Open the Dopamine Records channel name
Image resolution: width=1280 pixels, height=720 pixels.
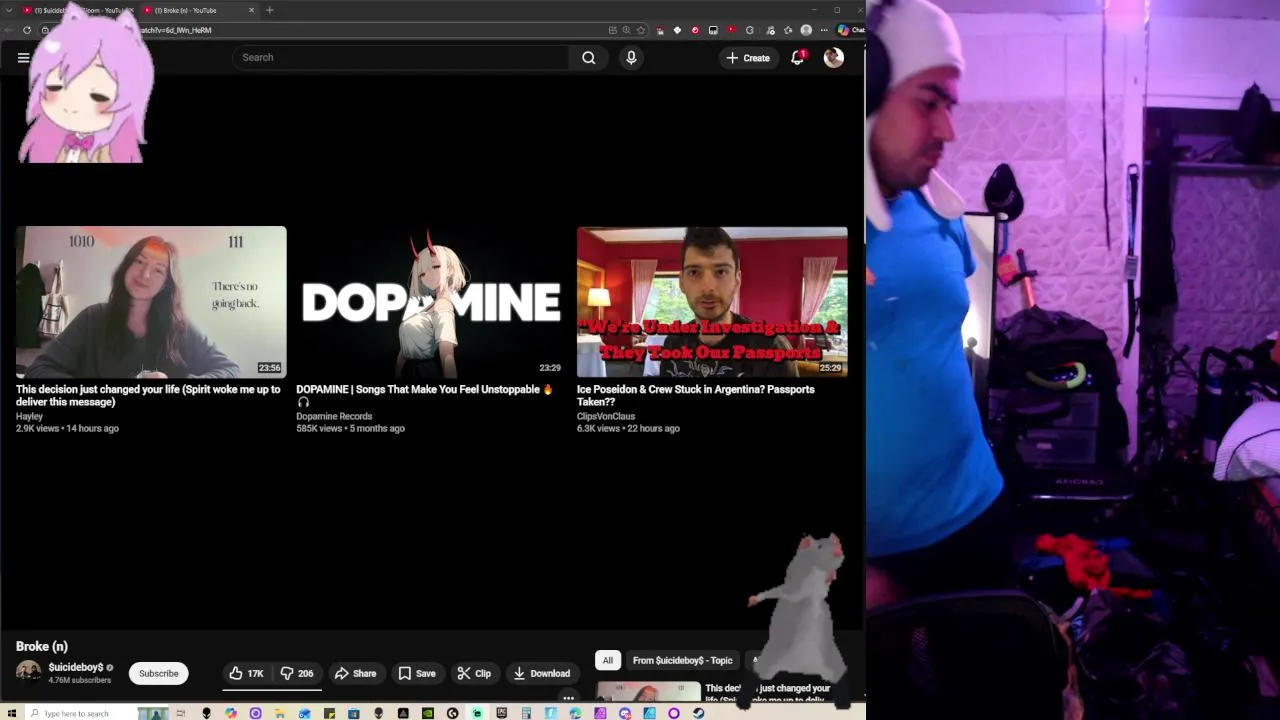(x=334, y=416)
